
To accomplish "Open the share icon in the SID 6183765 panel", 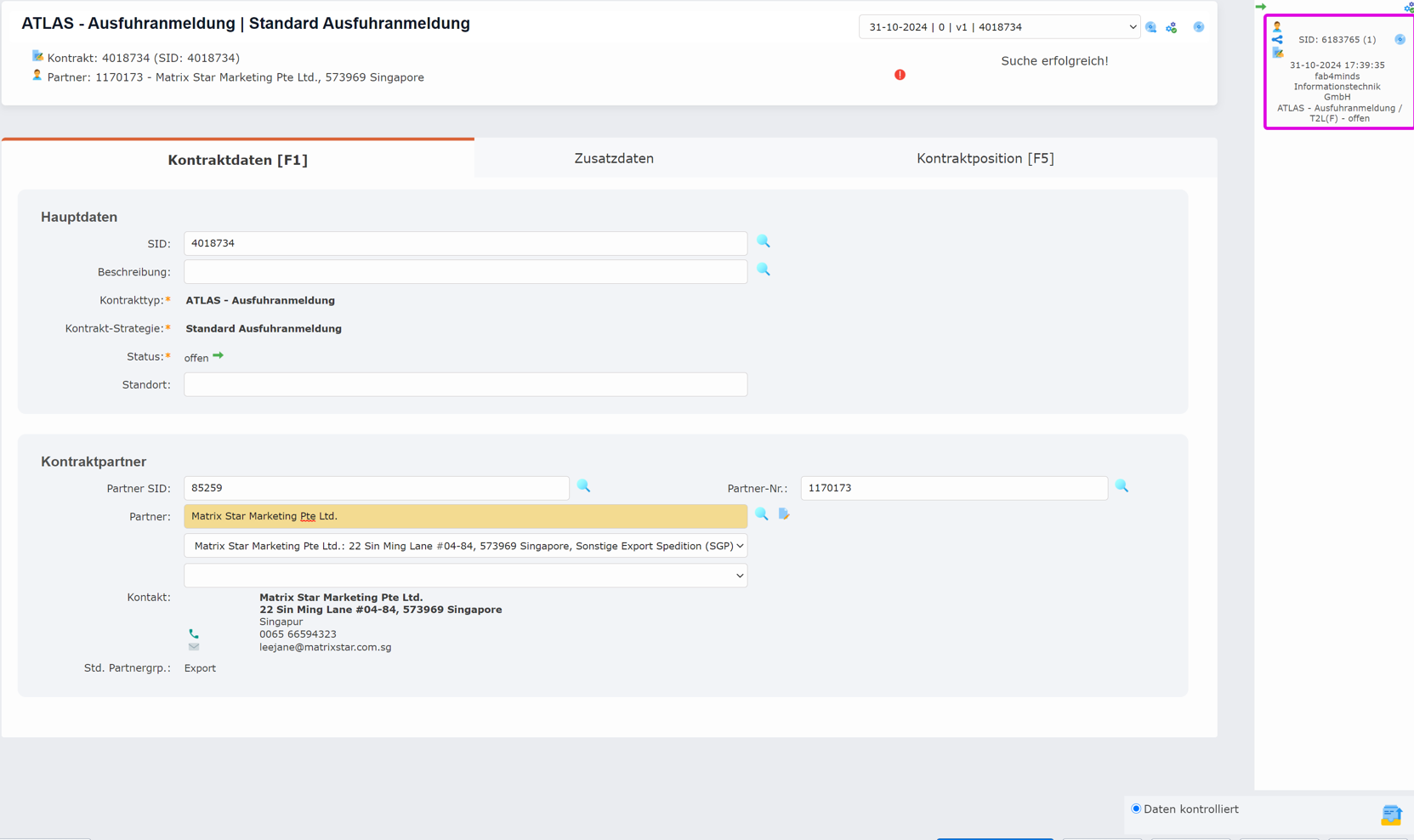I will point(1277,39).
